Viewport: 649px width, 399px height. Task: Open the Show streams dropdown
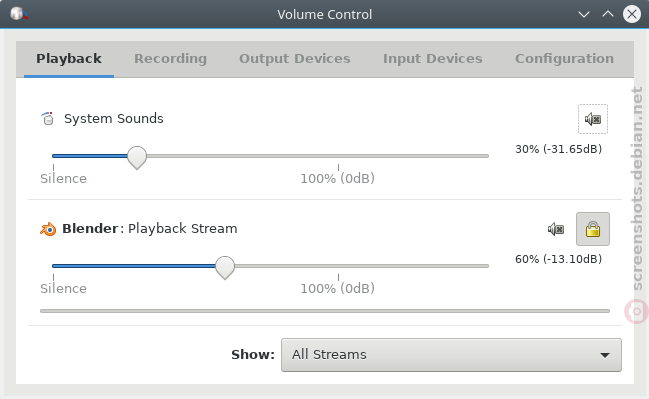451,355
